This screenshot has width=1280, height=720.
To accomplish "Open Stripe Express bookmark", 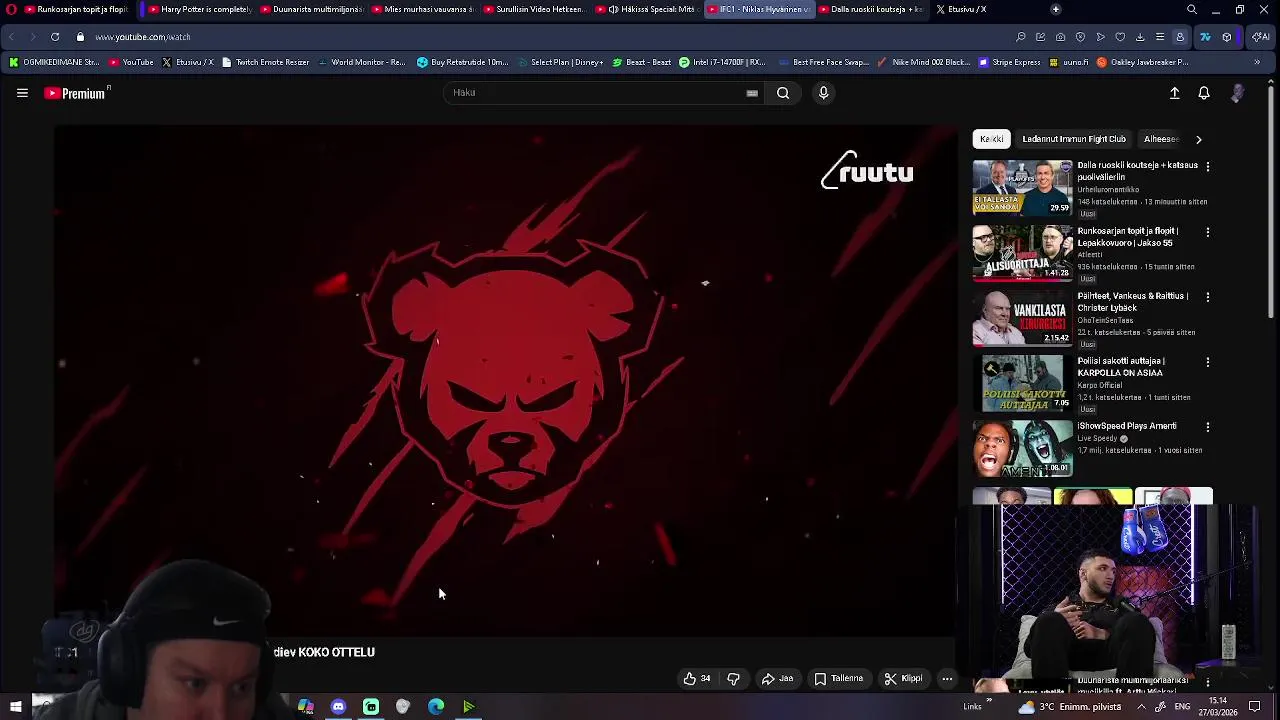I will pos(1009,62).
